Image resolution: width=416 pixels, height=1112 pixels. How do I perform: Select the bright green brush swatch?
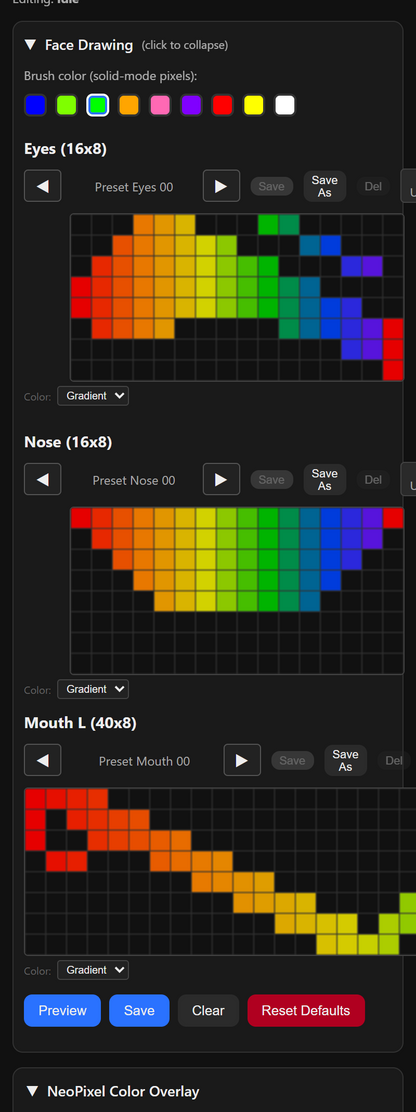tap(98, 105)
